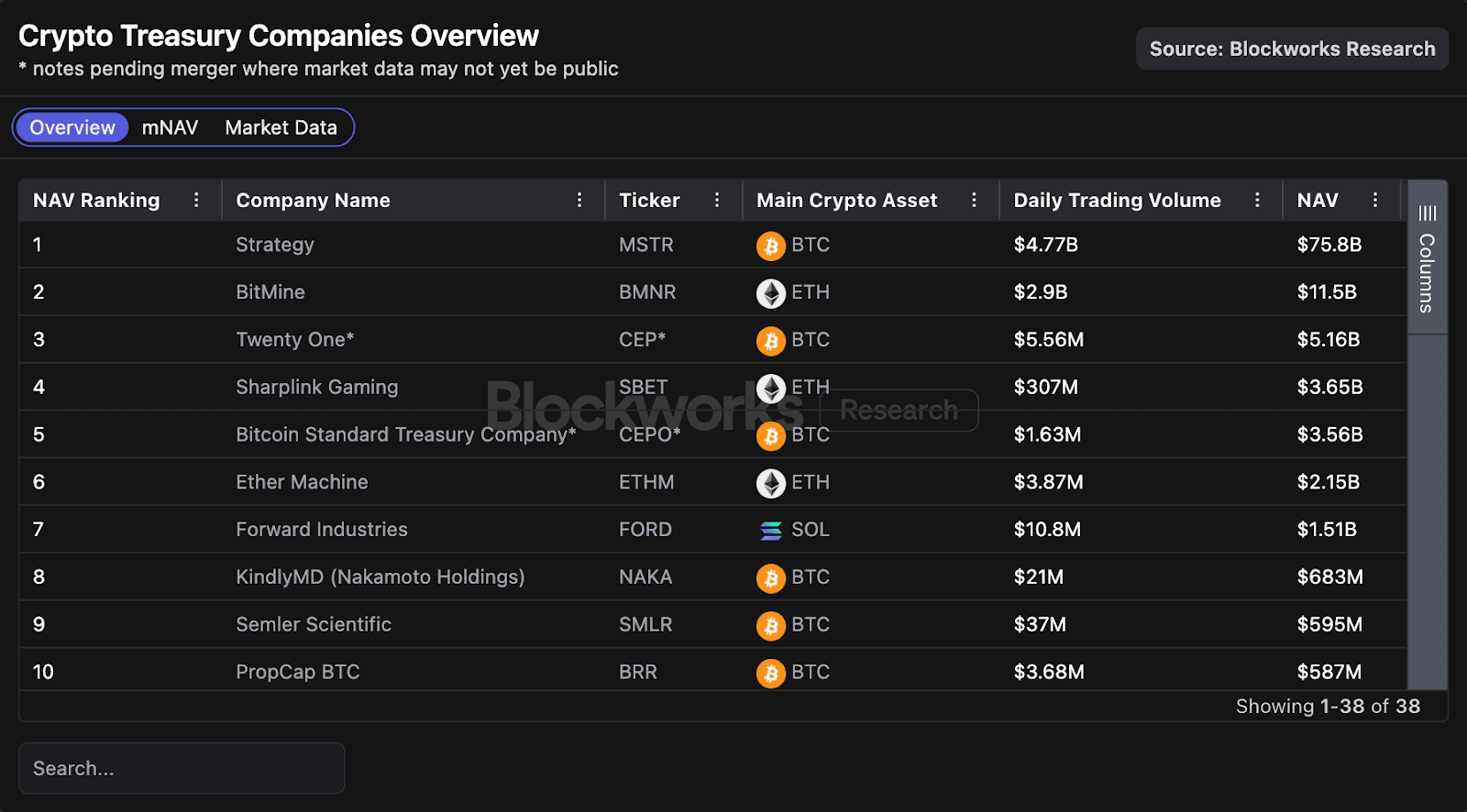
Task: Click the Bitcoin icon in the Bitcoin Standard Treasury row
Action: tap(771, 436)
